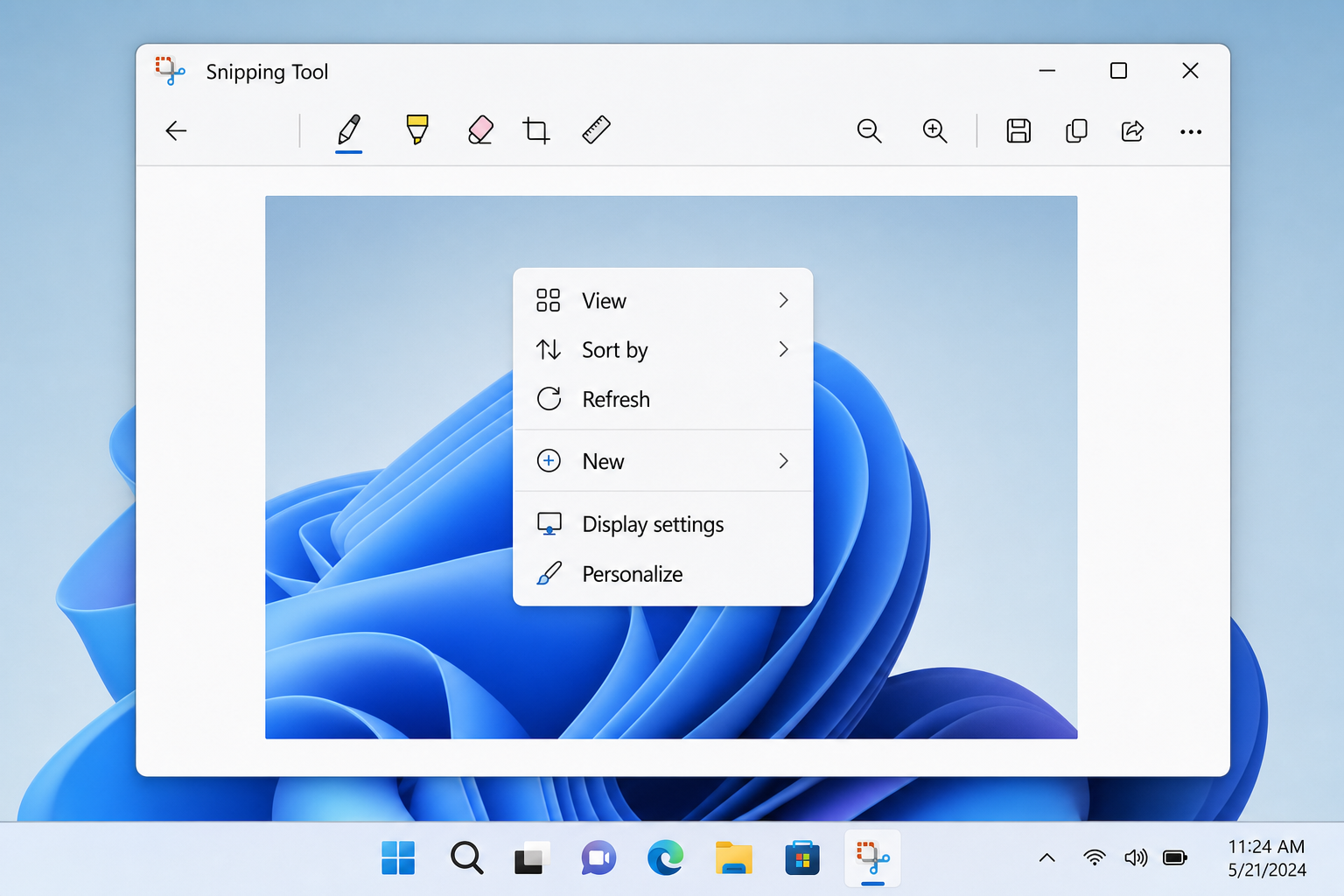Click the Display settings monitor icon
Screen dimensions: 1344x896
coord(549,524)
